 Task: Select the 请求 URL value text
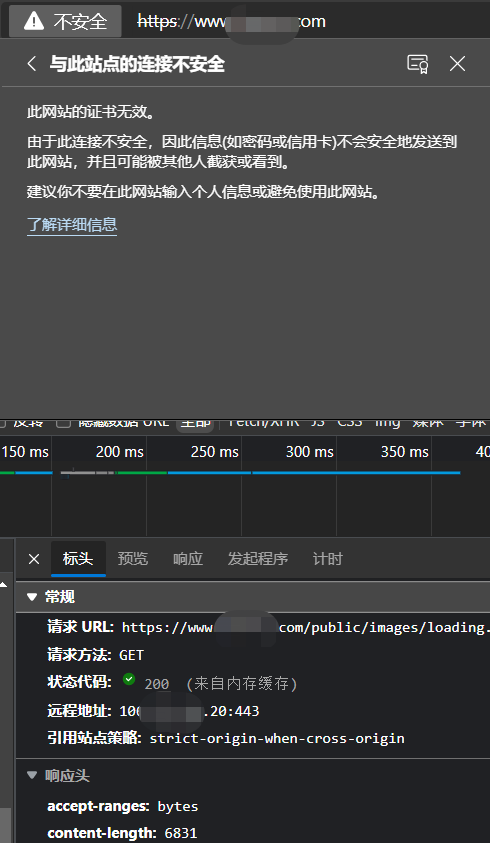[x=306, y=627]
